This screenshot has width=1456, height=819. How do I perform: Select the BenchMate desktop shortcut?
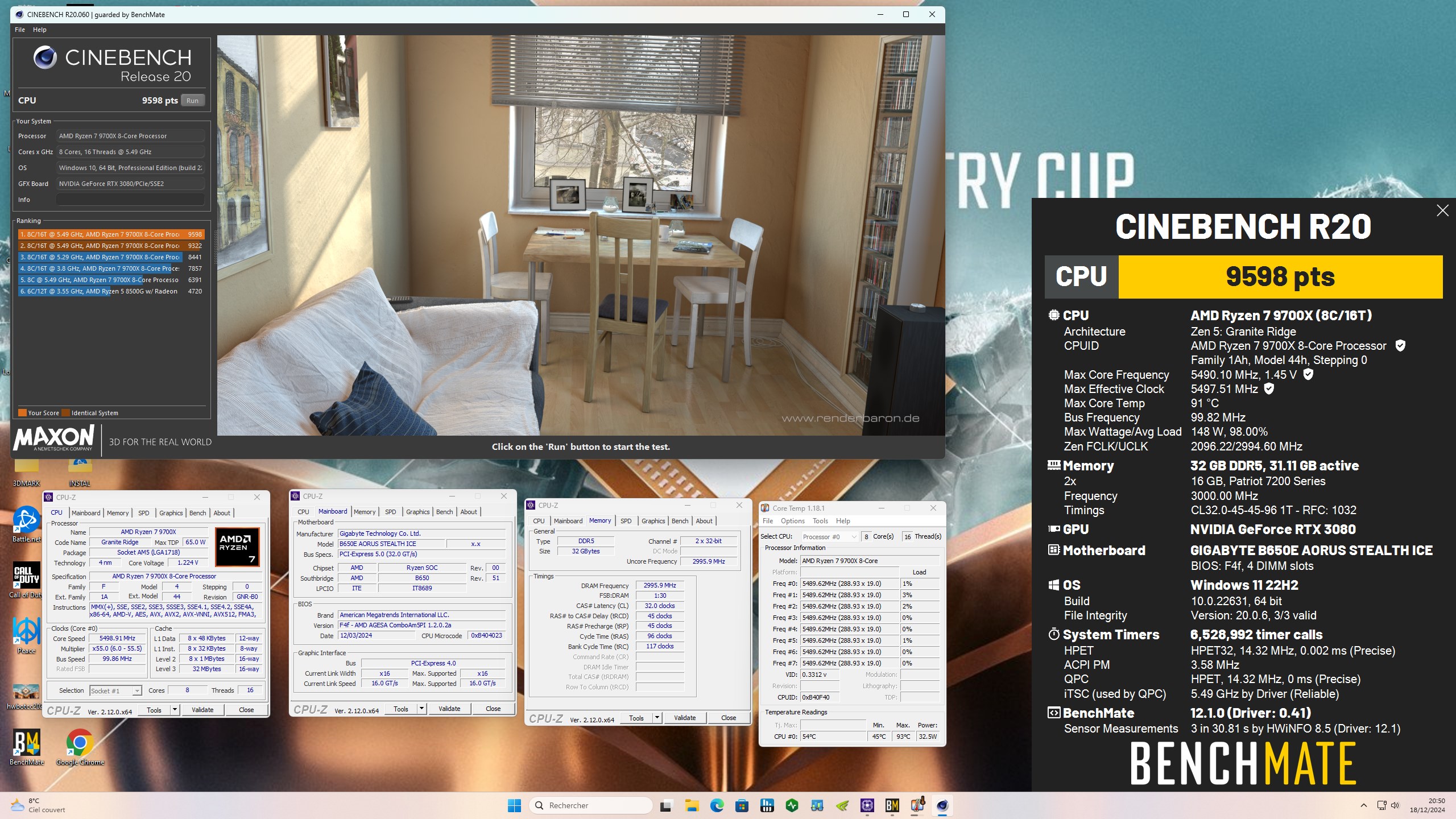(x=26, y=747)
